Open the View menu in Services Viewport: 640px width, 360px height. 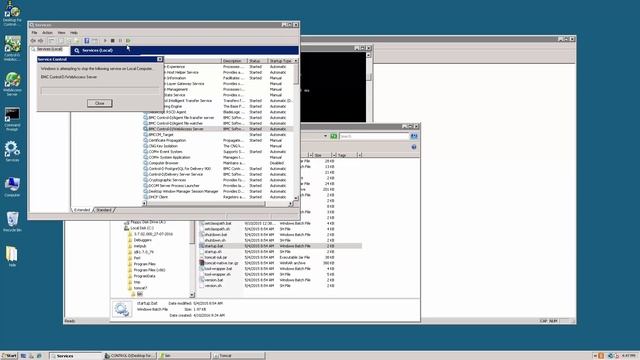(x=61, y=33)
